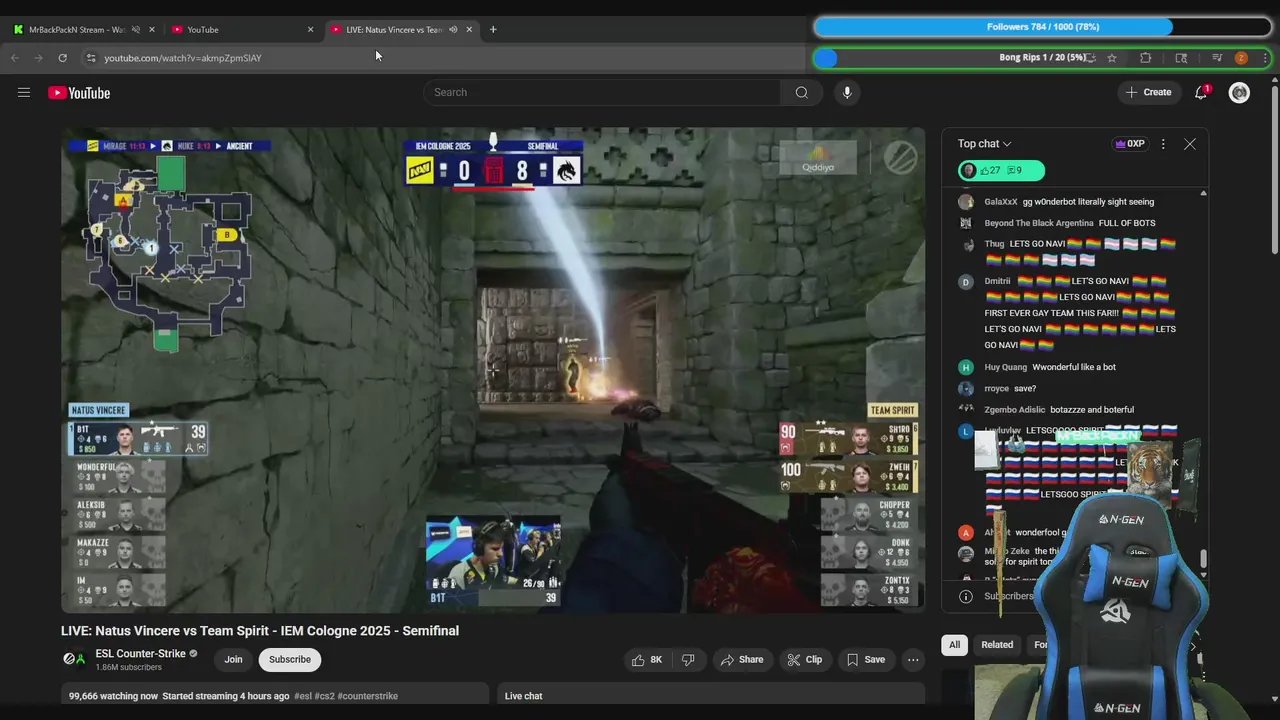Click the chat reactions 27 pill
This screenshot has width=1280, height=720.
[x=1001, y=170]
